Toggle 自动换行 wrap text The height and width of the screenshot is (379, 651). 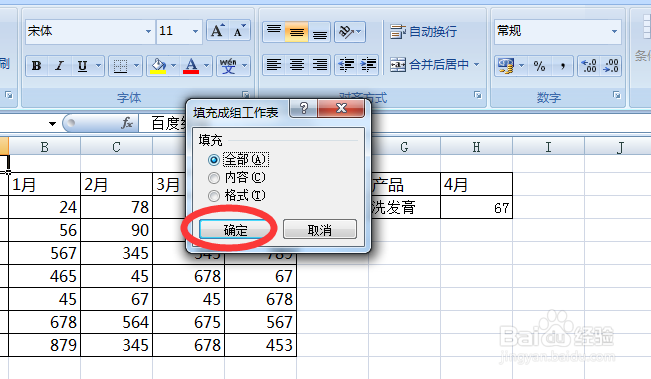pos(423,32)
